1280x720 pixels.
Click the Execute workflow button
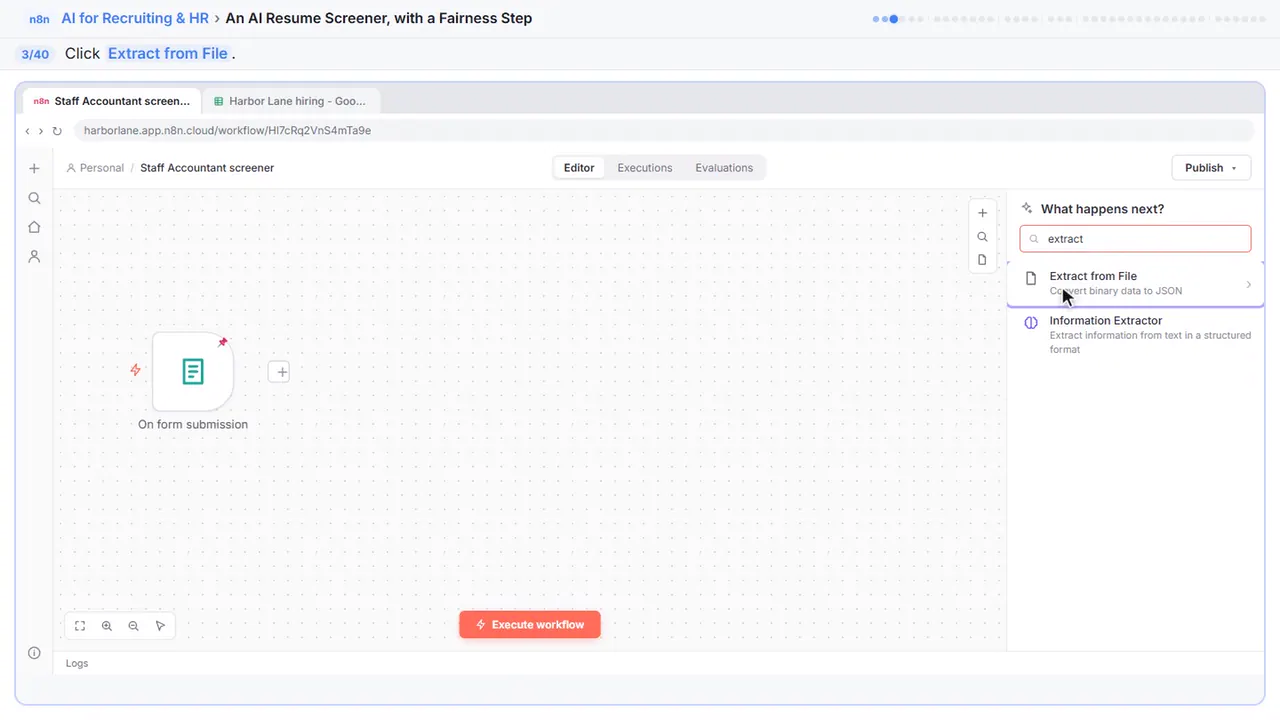(x=530, y=624)
